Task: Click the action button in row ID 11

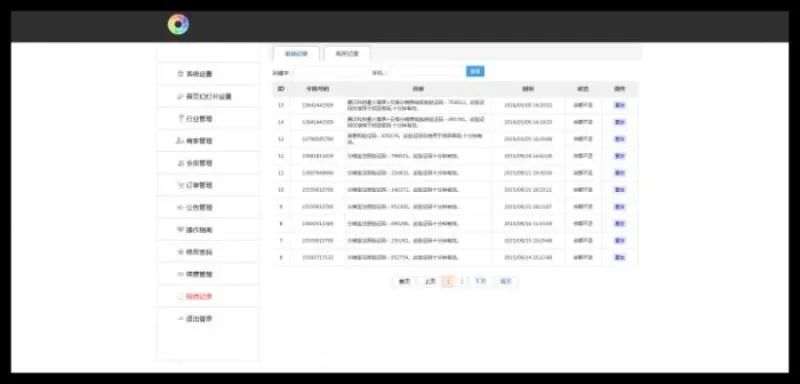Action: 619,173
